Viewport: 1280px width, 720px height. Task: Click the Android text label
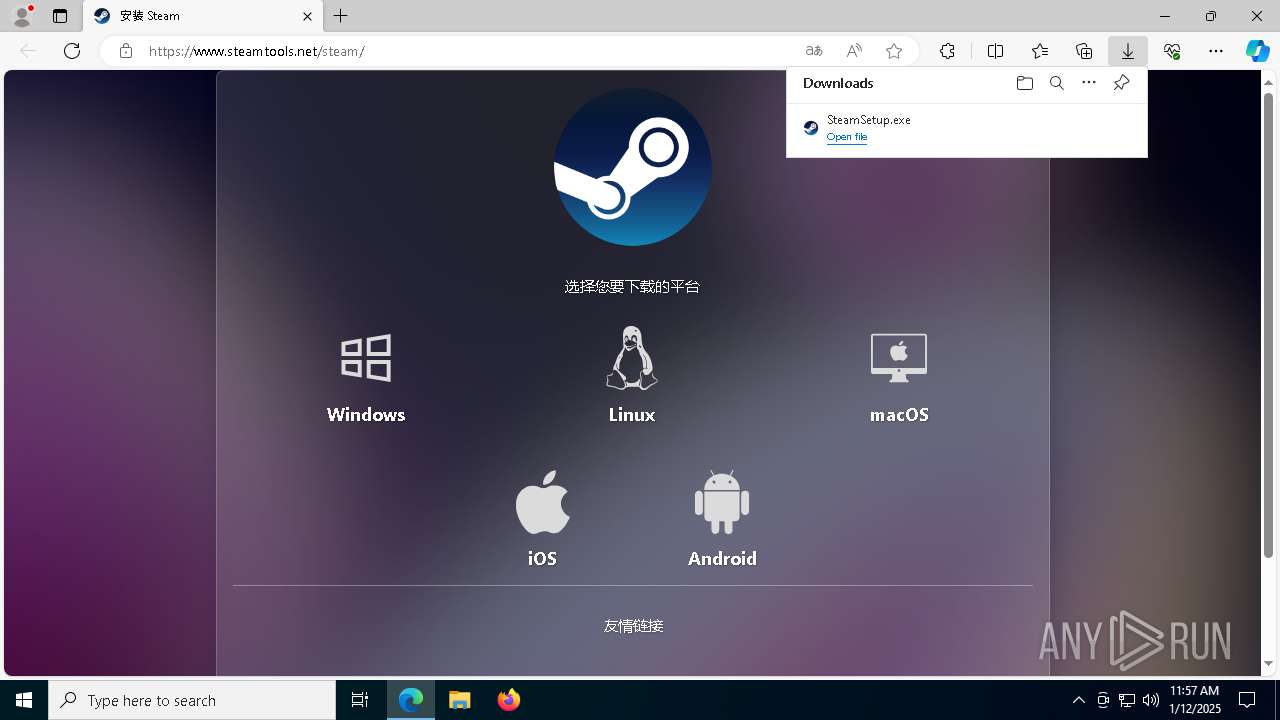[722, 558]
